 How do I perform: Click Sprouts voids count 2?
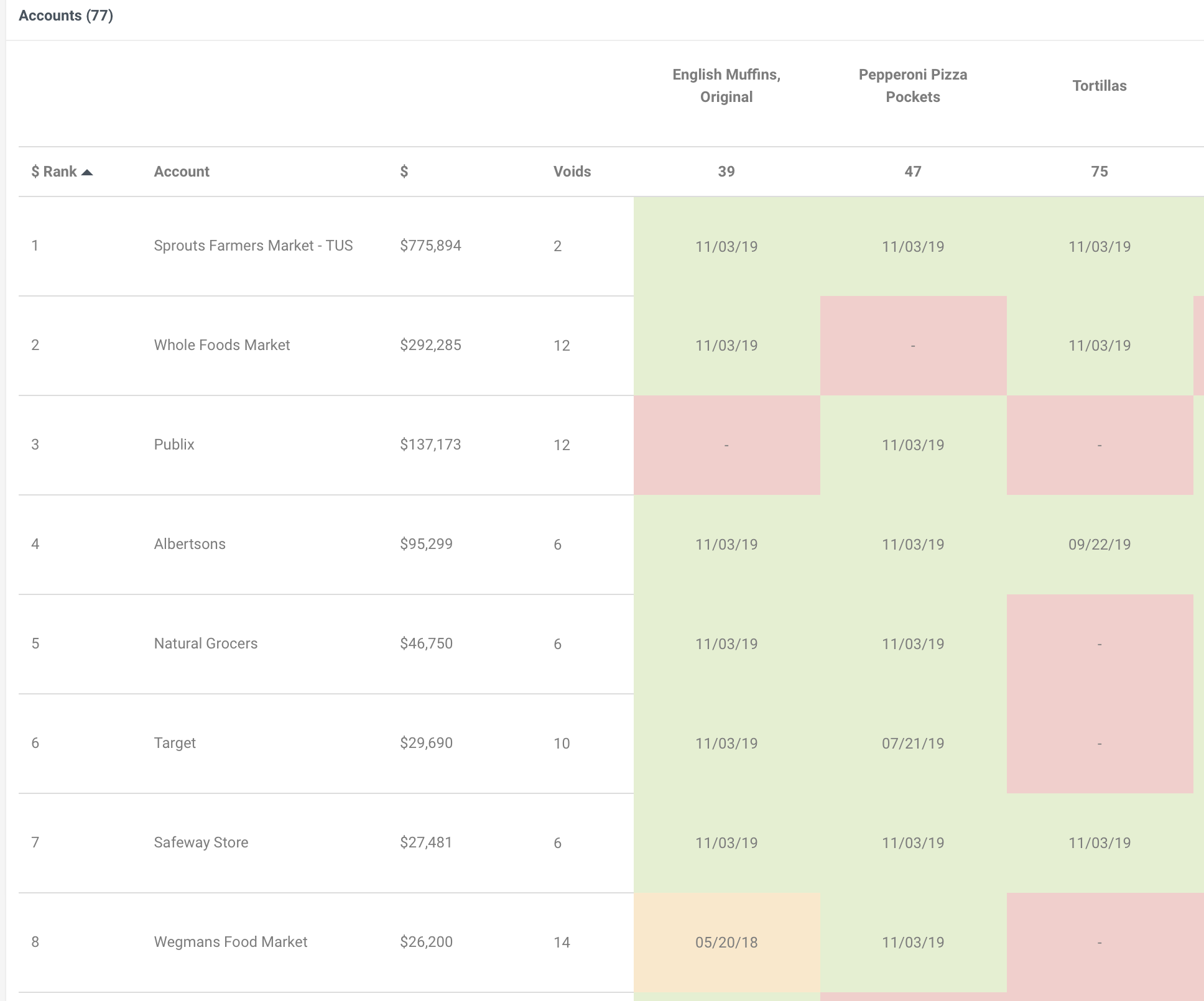click(x=558, y=246)
